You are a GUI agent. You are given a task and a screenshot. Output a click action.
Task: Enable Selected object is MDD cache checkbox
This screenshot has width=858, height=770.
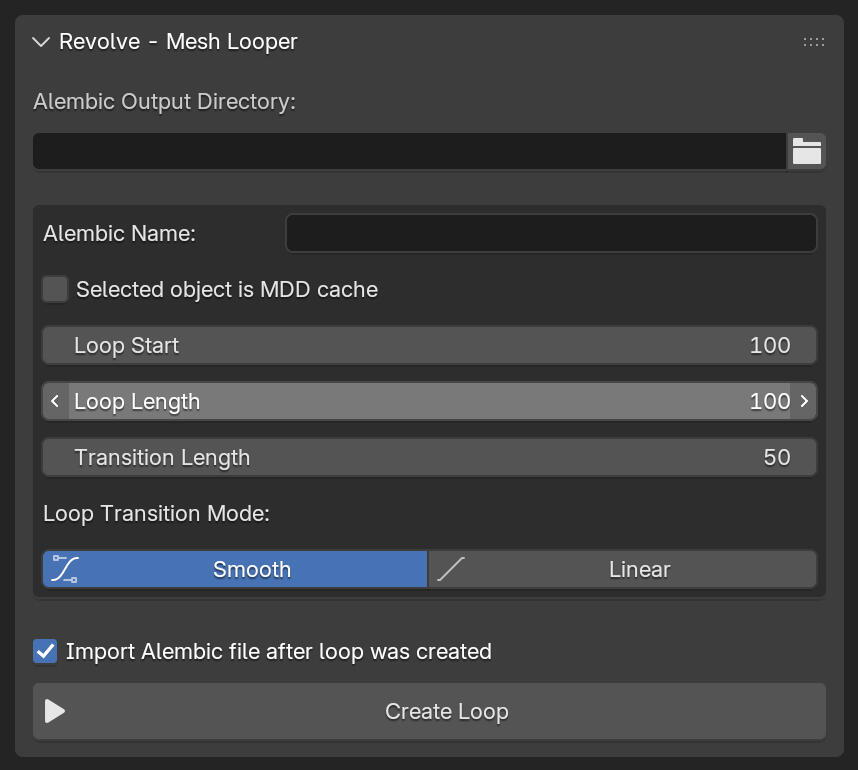coord(55,290)
